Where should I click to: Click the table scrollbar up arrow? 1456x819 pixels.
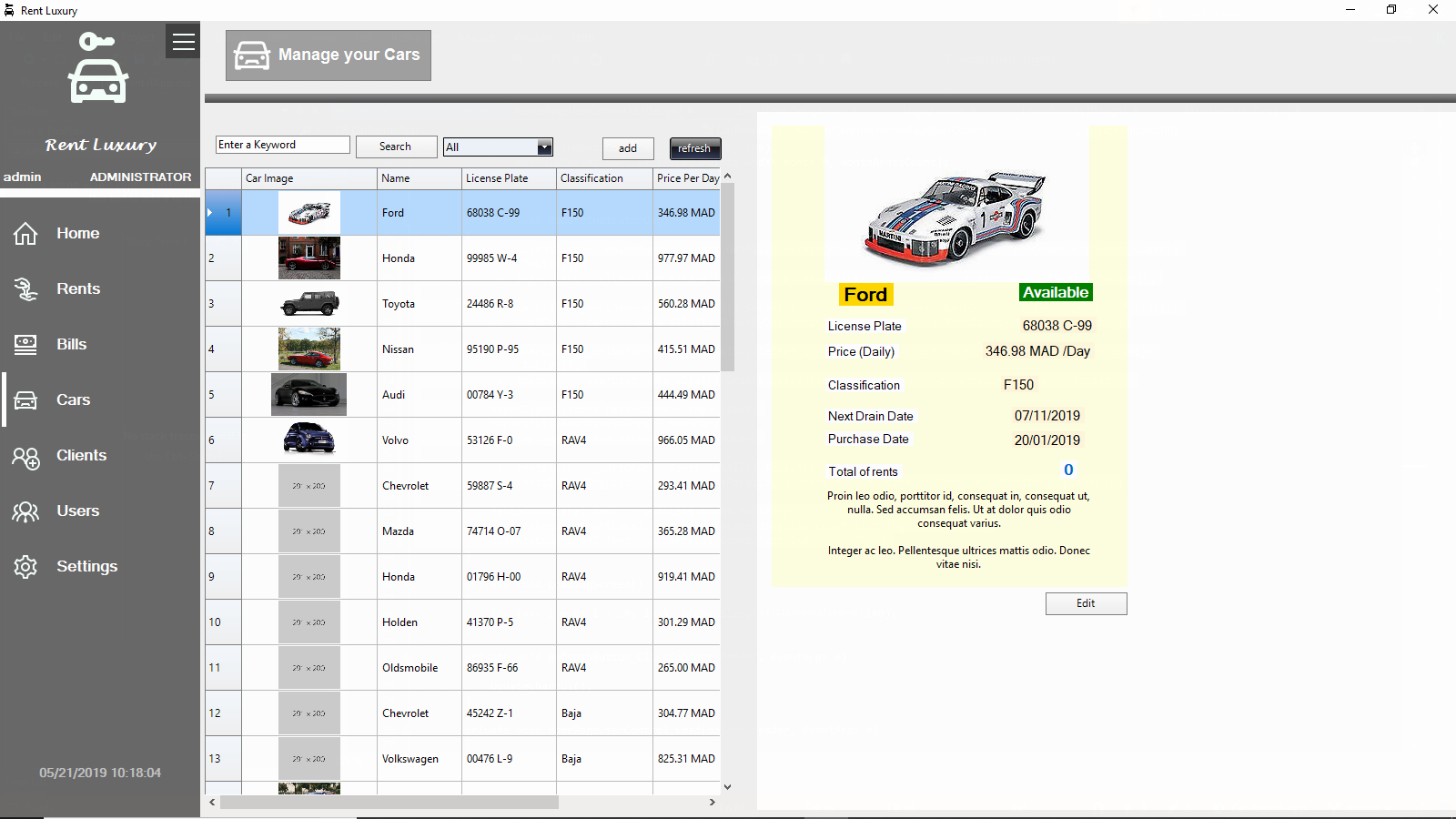pyautogui.click(x=727, y=176)
